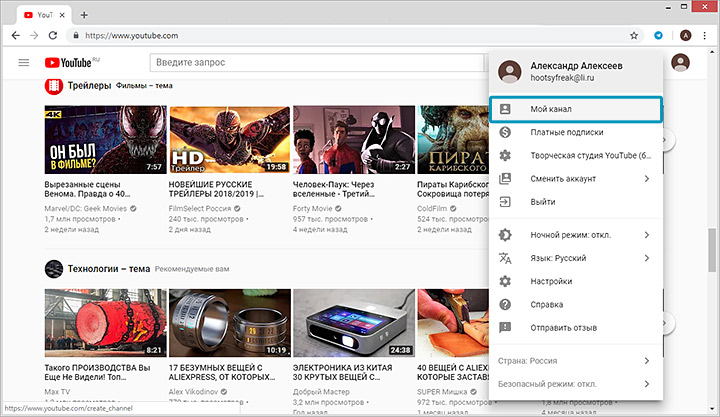This screenshot has width=720, height=417.
Task: Click the Добрый Мастер channel name
Action: (x=321, y=392)
